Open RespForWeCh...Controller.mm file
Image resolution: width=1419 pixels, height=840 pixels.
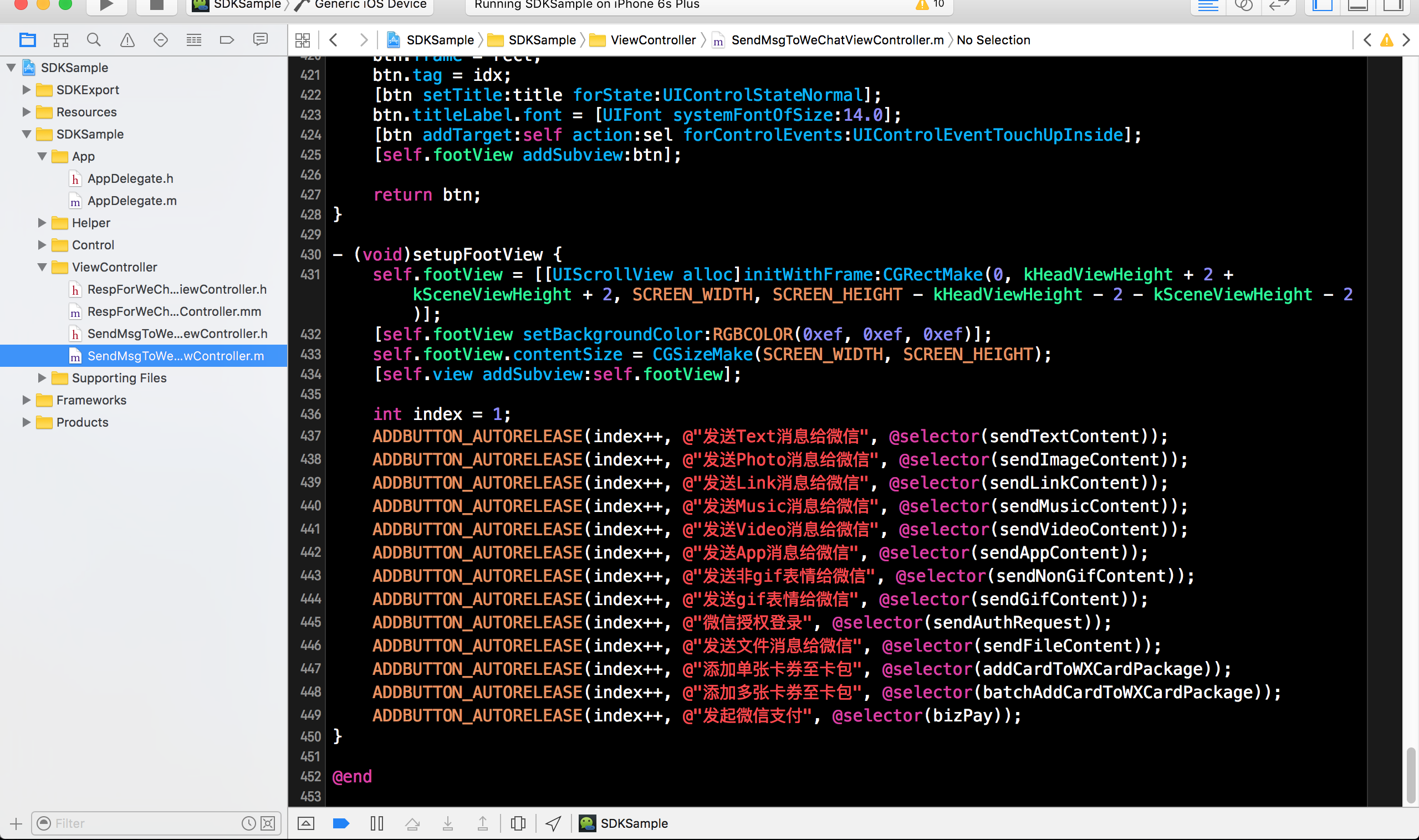pos(174,311)
